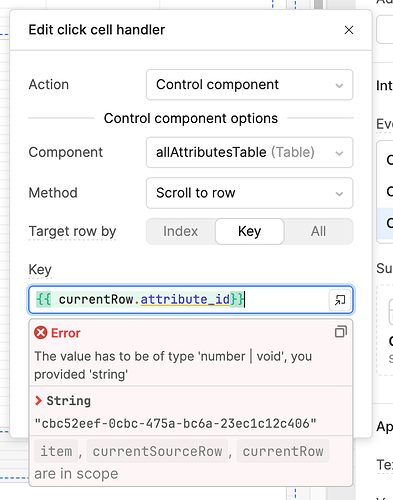Close the Edit click cell handler dialog
The image size is (393, 500).
coord(349,30)
